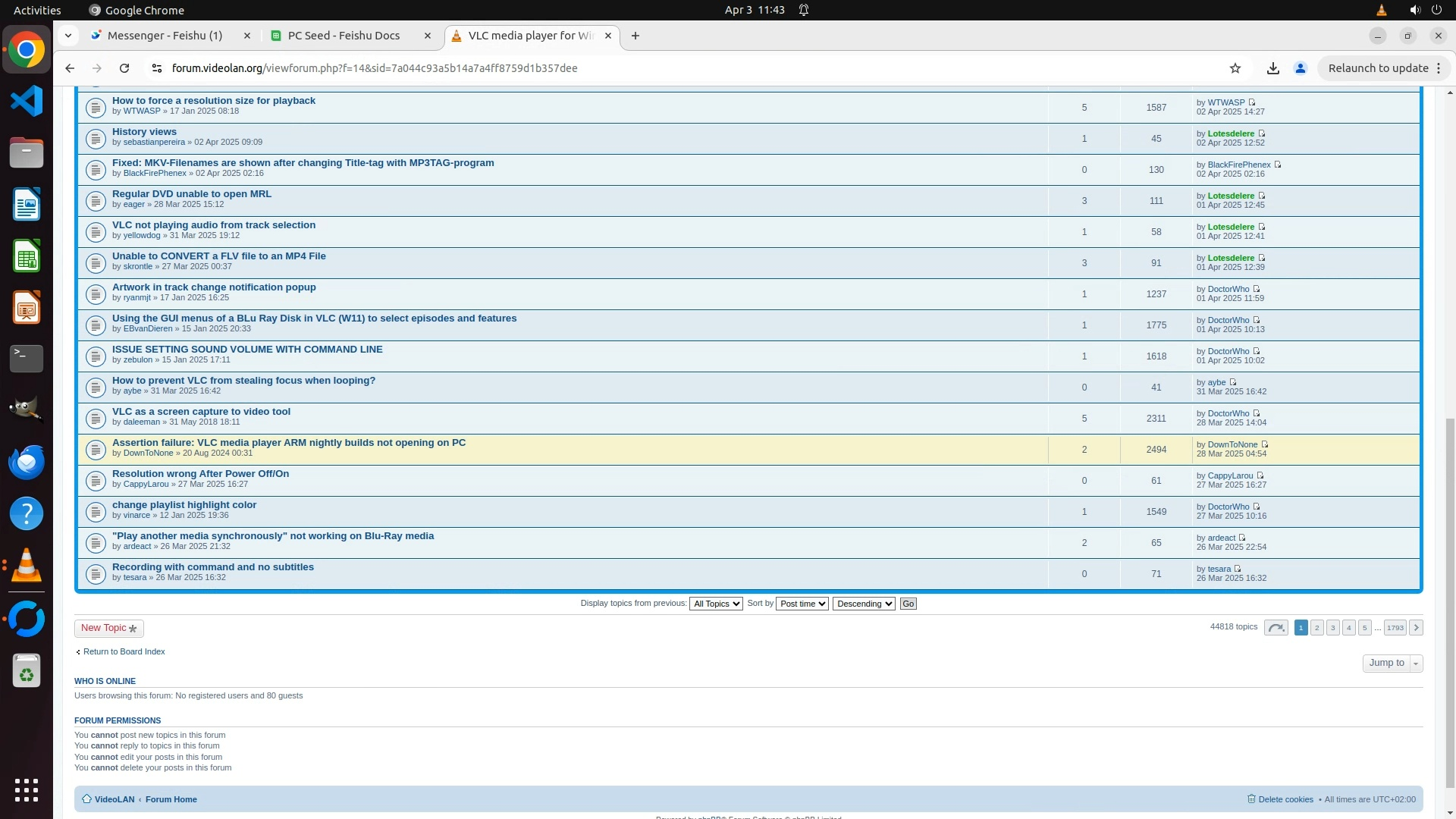1456x819 pixels.
Task: Click the VideoLAN home icon in footer
Action: 86,799
